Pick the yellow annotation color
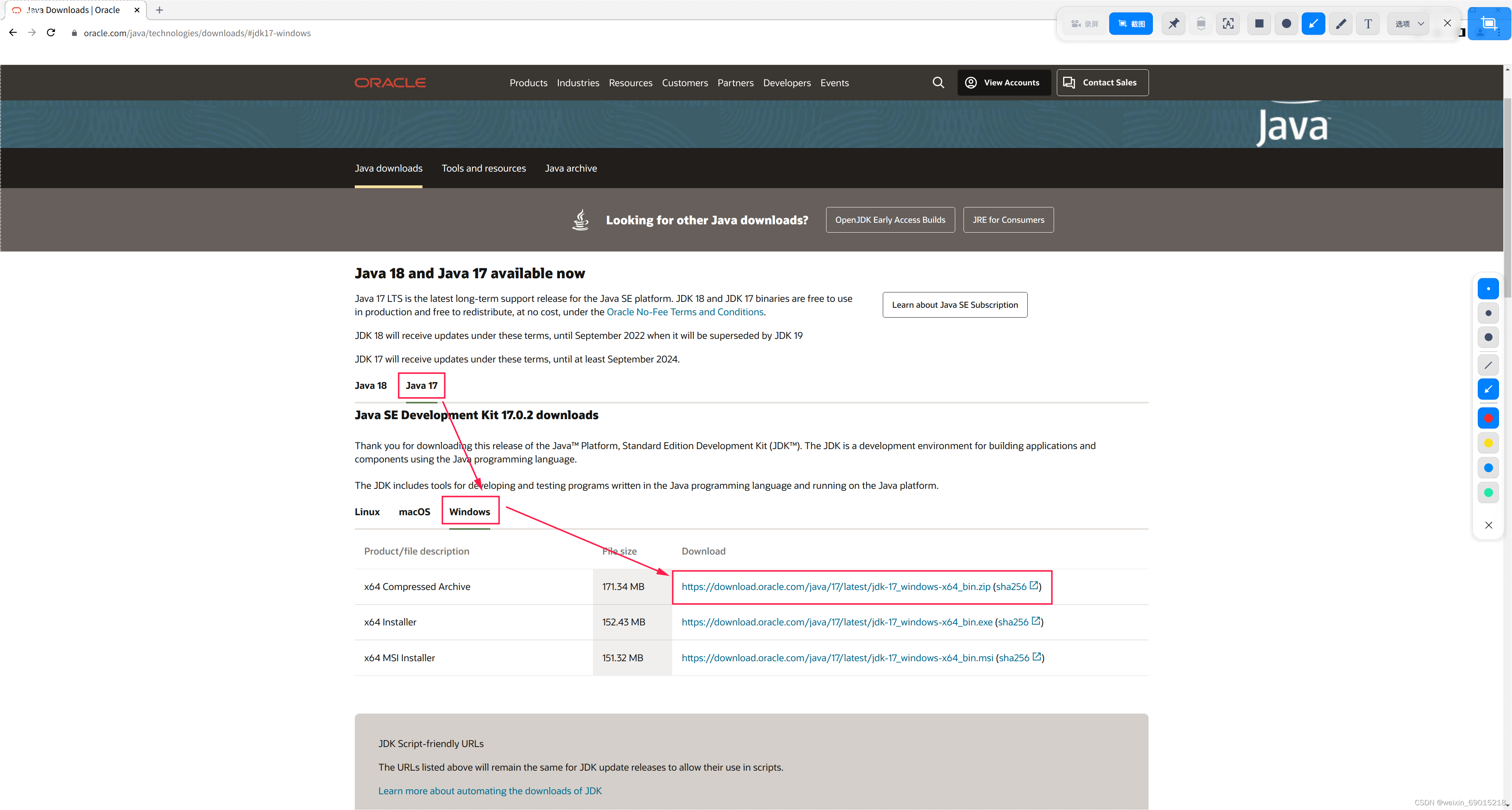 pos(1488,443)
